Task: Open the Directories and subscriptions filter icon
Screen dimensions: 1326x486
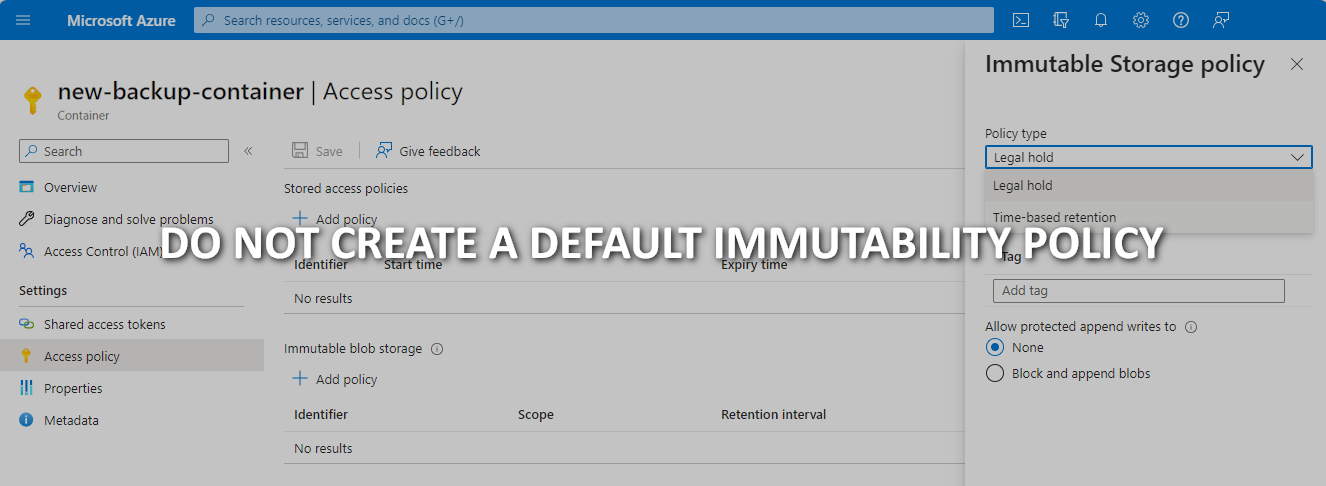Action: click(x=1061, y=20)
